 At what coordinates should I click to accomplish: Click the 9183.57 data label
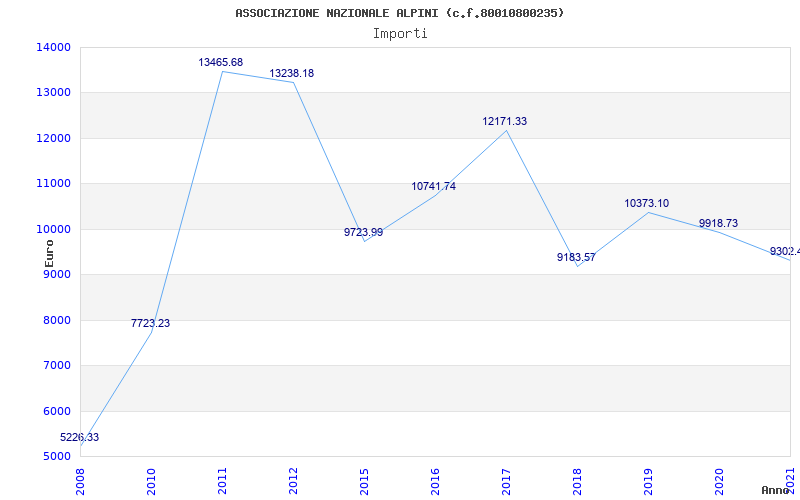576,257
